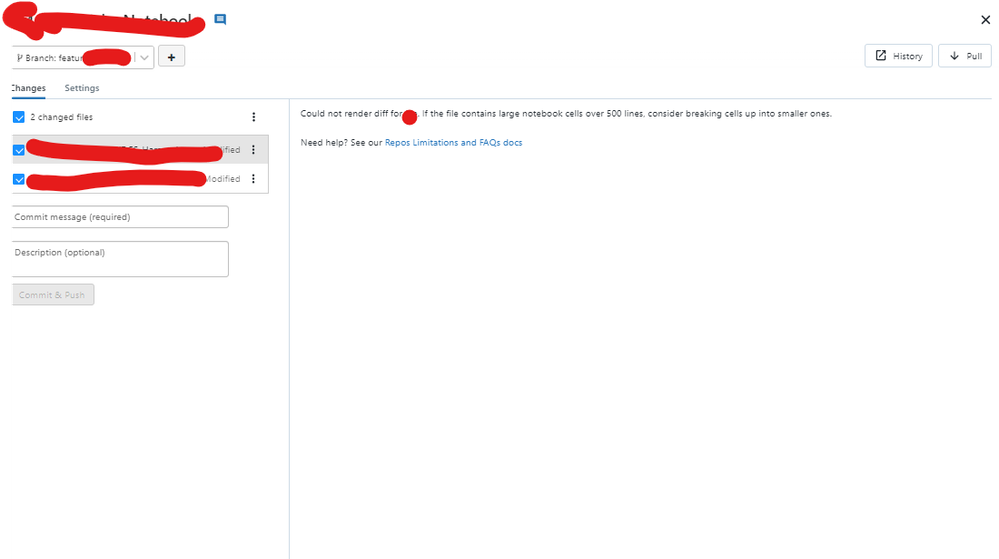
Task: Open kebab menu of first modified file
Action: pos(253,150)
